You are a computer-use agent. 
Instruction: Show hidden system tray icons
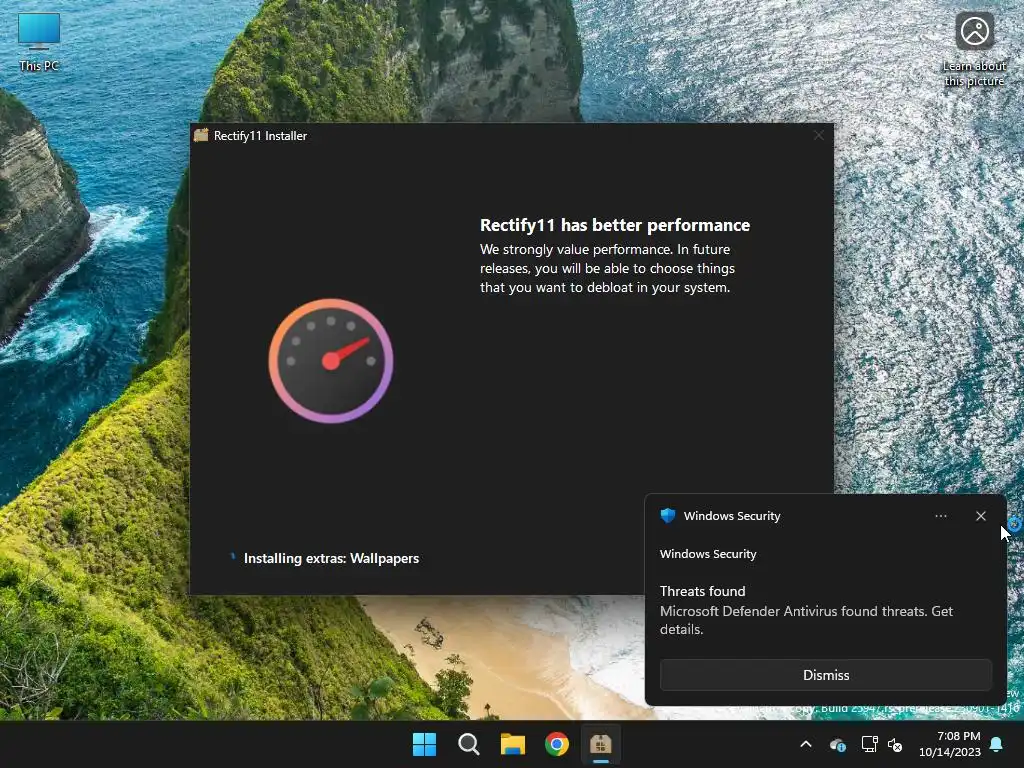tap(806, 744)
